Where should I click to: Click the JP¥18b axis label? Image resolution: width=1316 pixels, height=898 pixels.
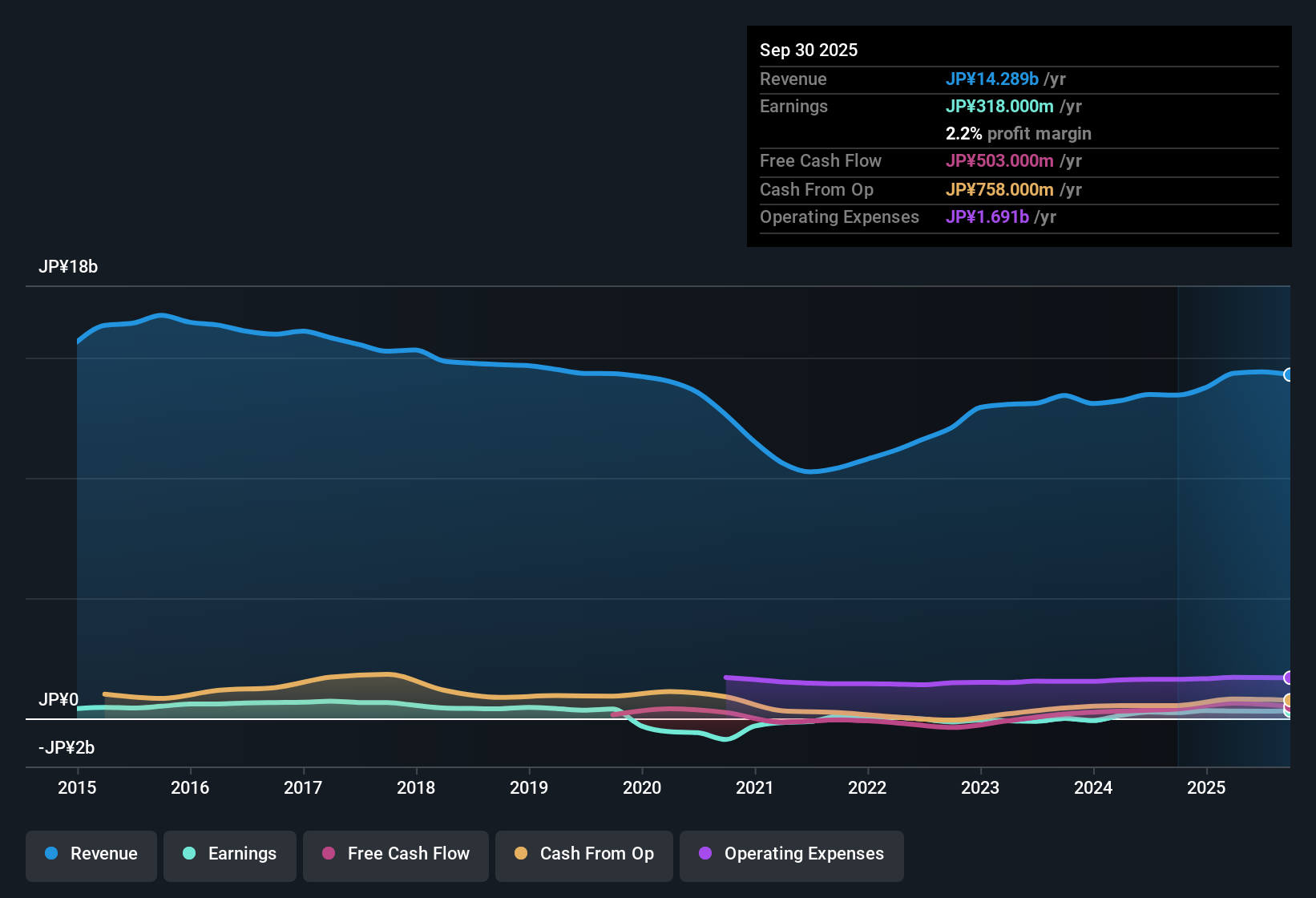click(69, 266)
